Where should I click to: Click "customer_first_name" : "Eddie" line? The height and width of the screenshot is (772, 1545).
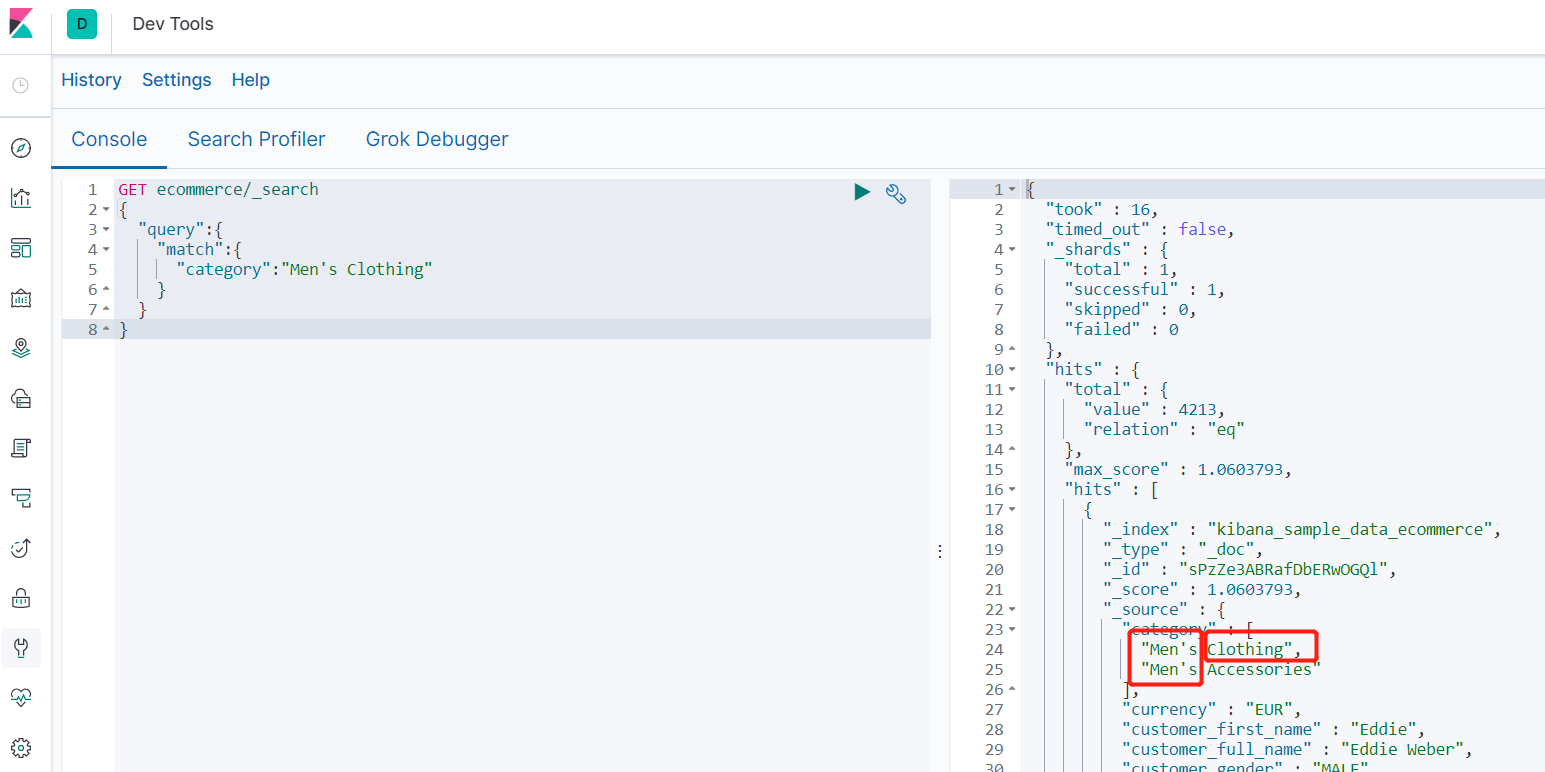[x=1272, y=729]
